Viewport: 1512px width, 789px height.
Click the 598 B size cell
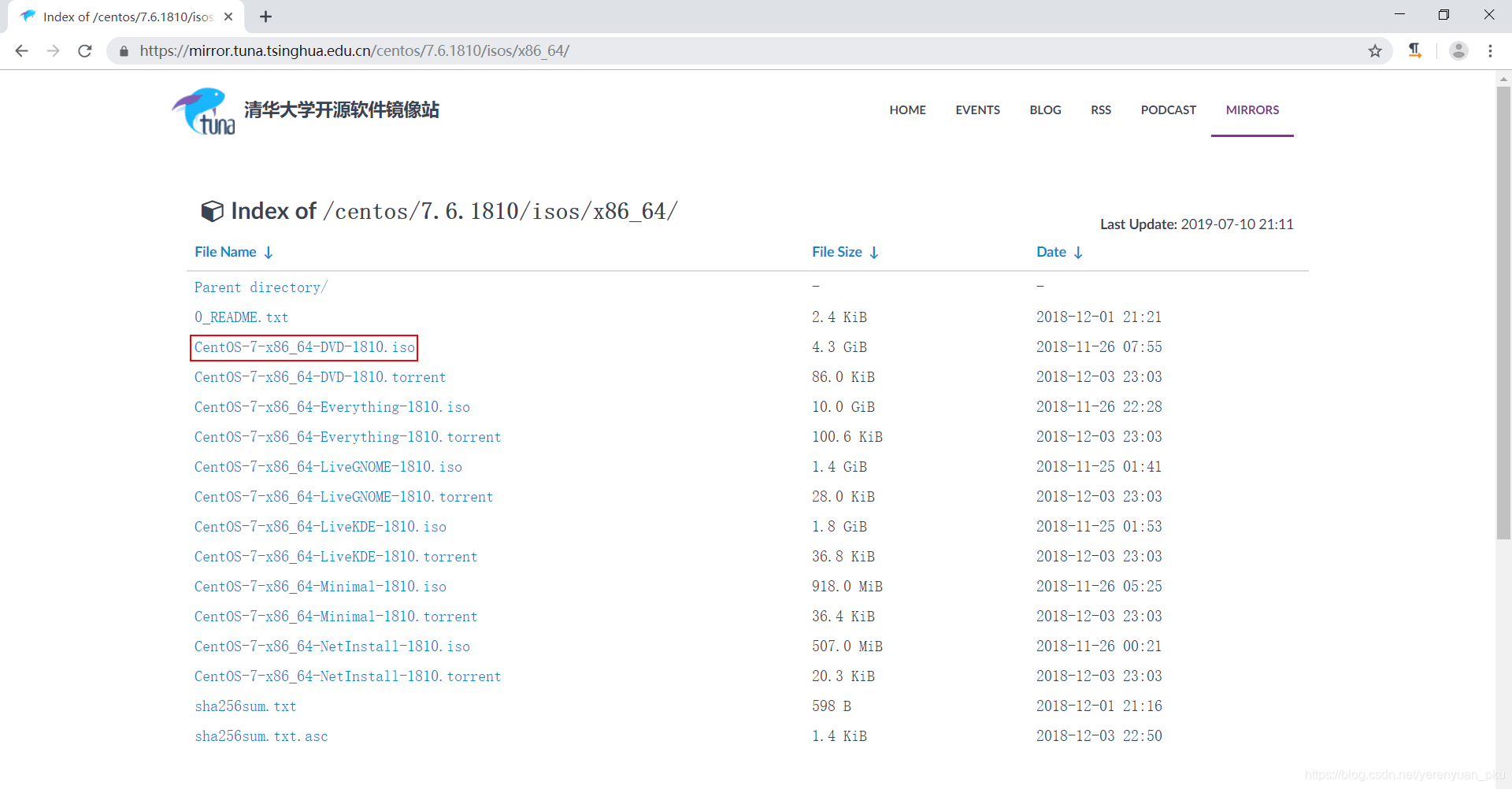coord(831,706)
